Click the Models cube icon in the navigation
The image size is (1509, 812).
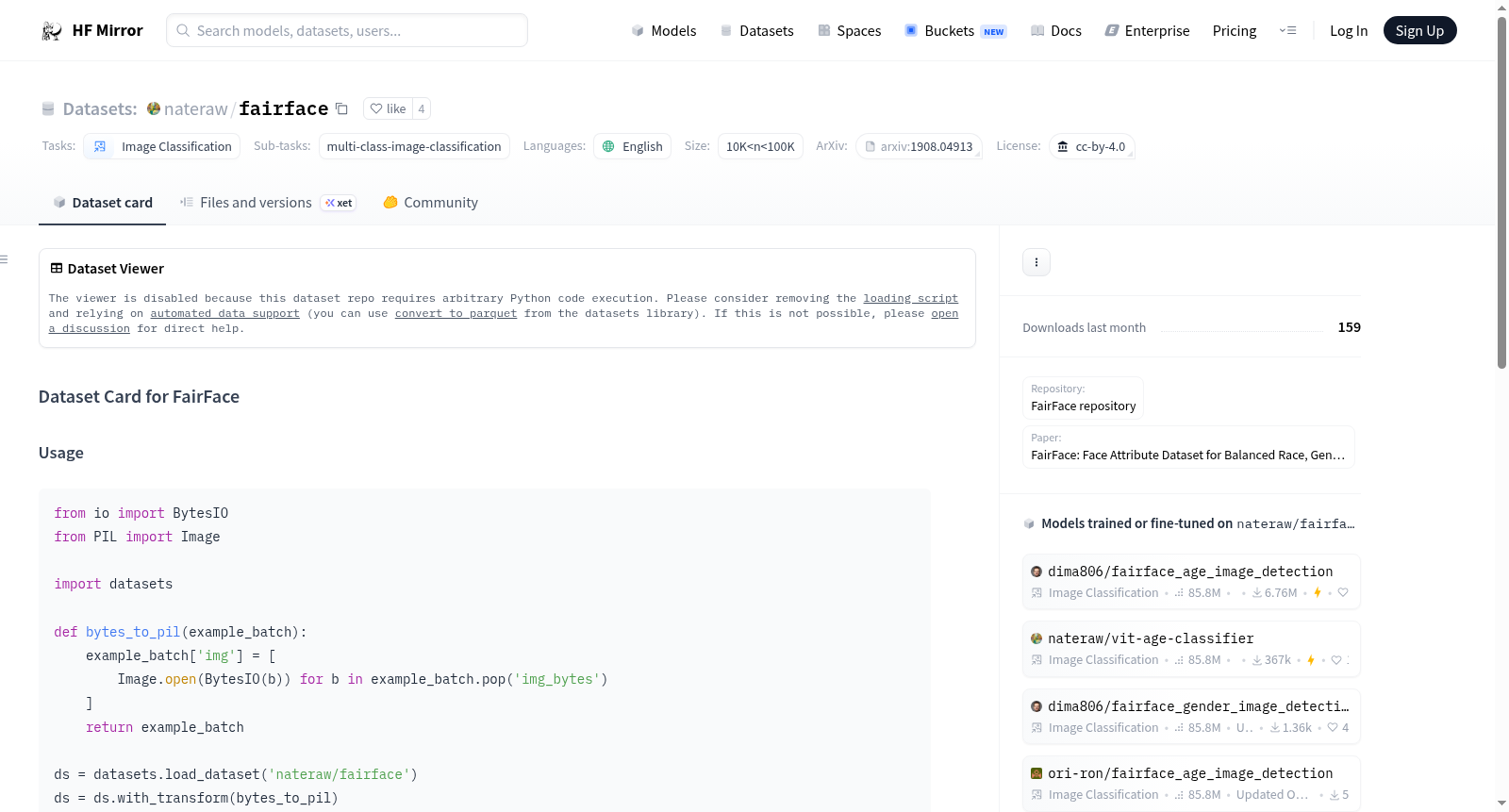tap(638, 31)
